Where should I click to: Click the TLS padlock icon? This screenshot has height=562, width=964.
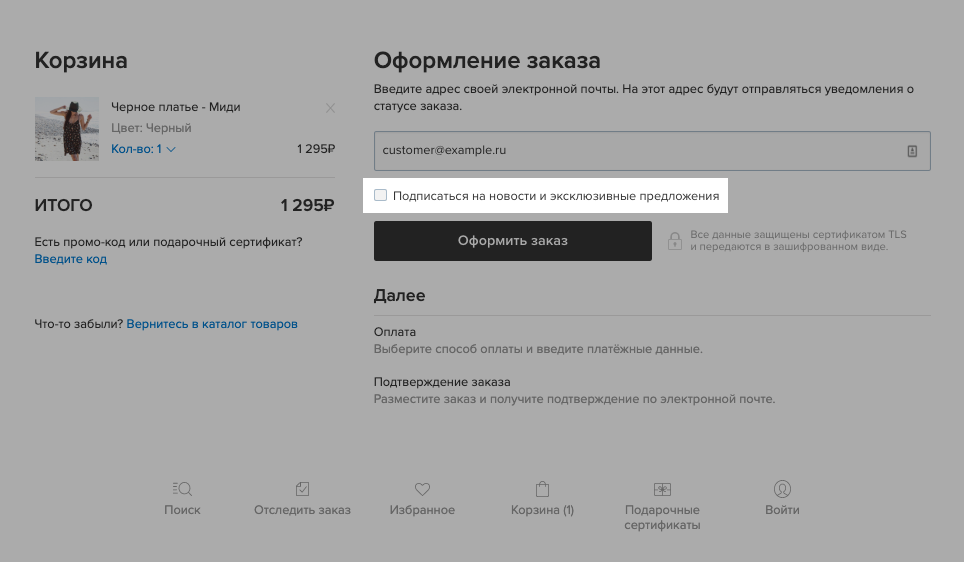[x=674, y=241]
